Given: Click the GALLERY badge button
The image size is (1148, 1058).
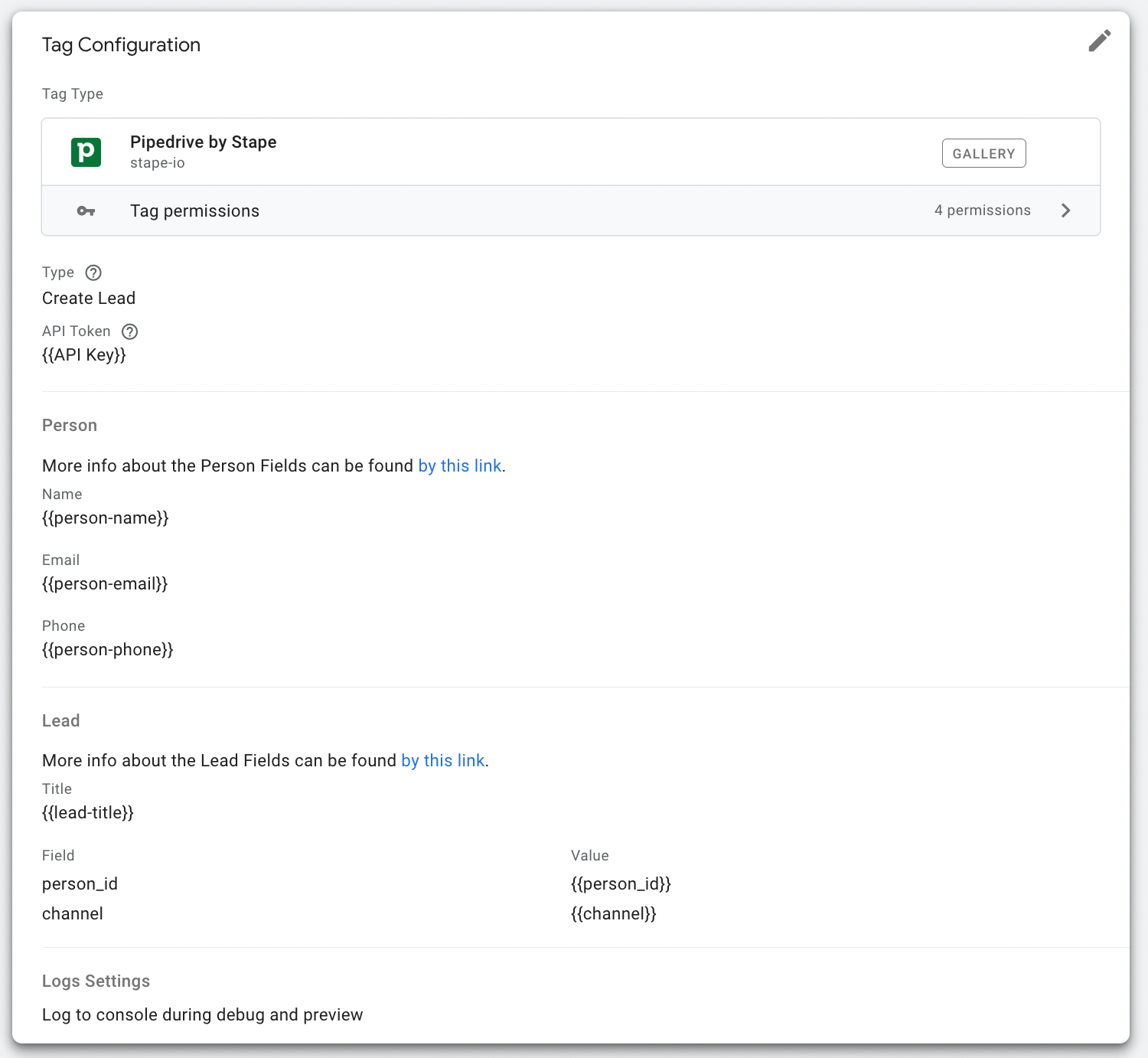Looking at the screenshot, I should (983, 153).
